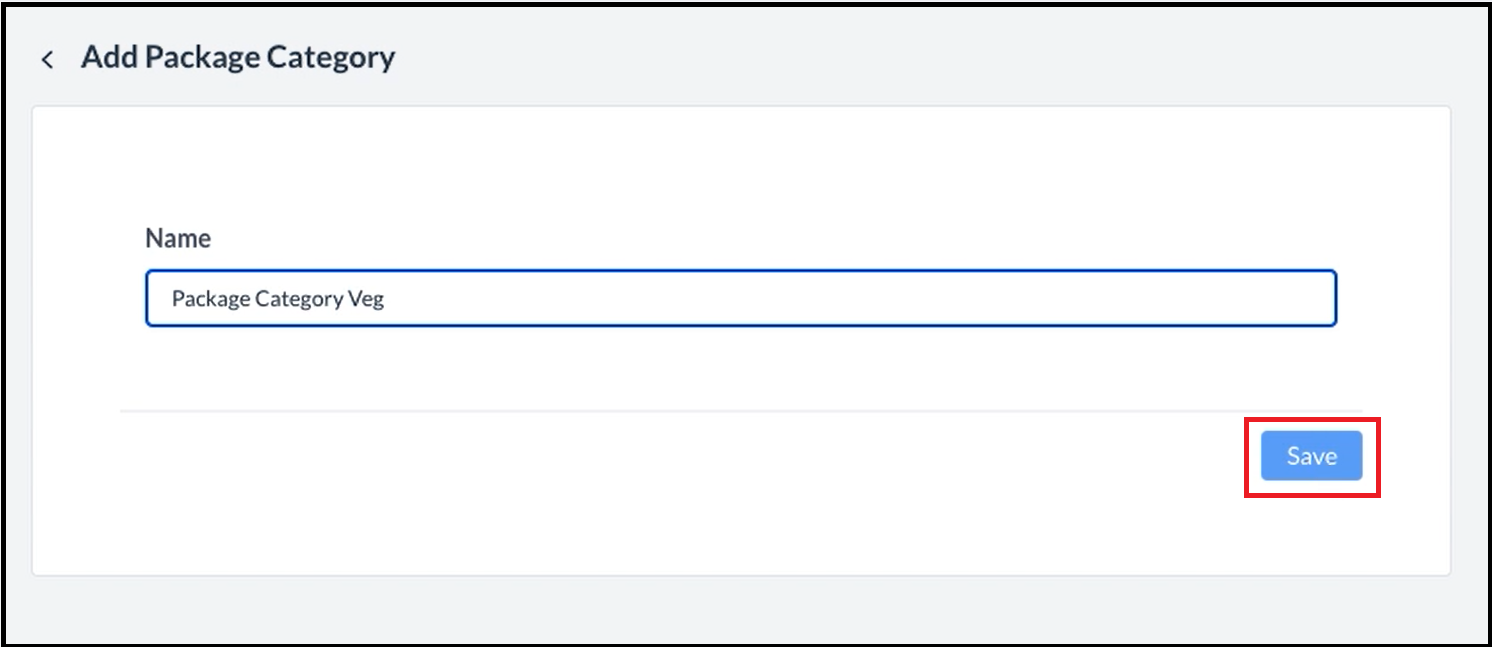The height and width of the screenshot is (647, 1492).
Task: Click the page title text
Action: coord(238,57)
